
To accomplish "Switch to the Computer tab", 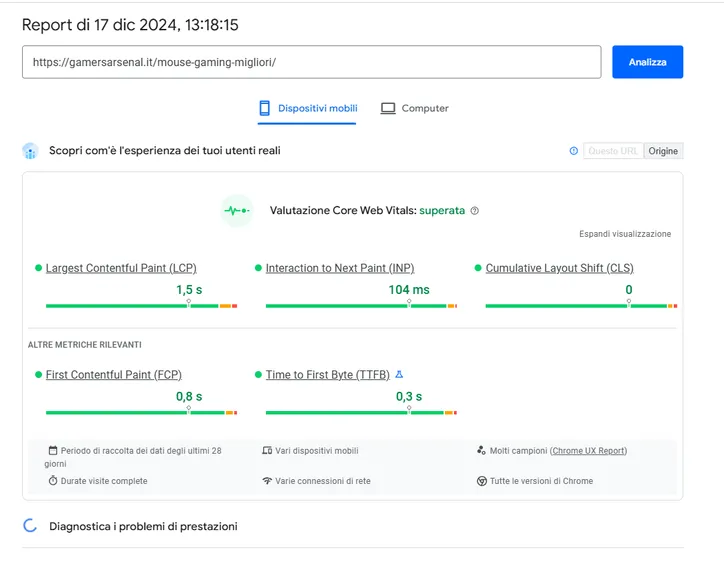I will point(414,108).
